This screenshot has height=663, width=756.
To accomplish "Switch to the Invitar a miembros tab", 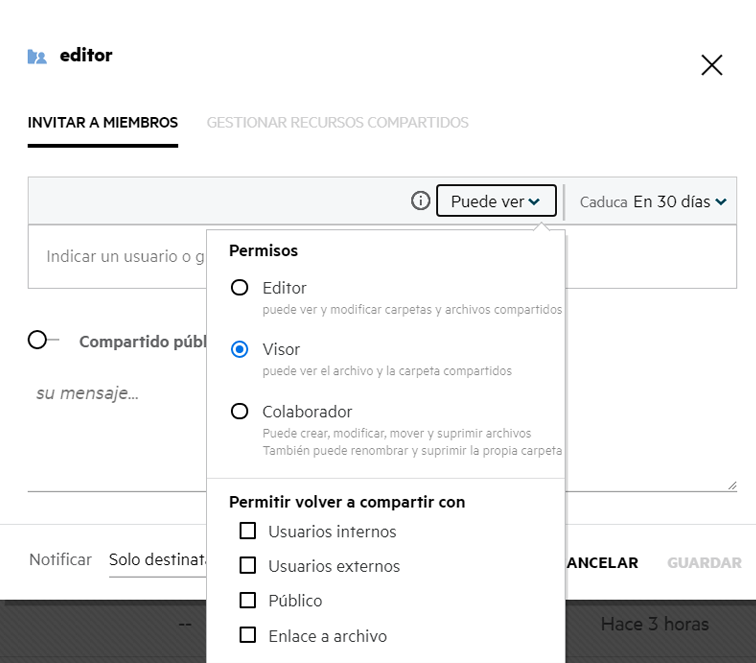I will coord(103,123).
